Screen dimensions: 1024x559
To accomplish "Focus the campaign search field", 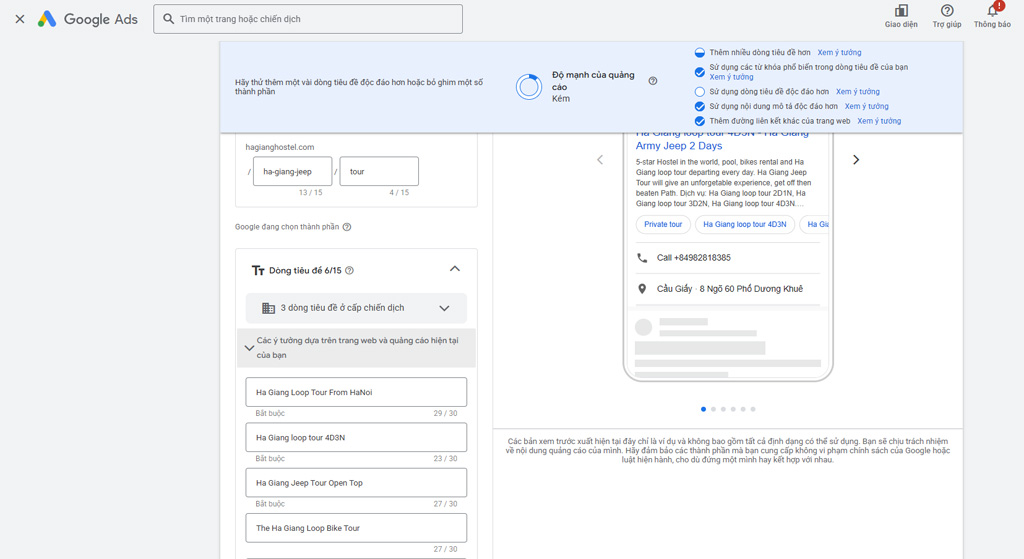I will (x=308, y=19).
